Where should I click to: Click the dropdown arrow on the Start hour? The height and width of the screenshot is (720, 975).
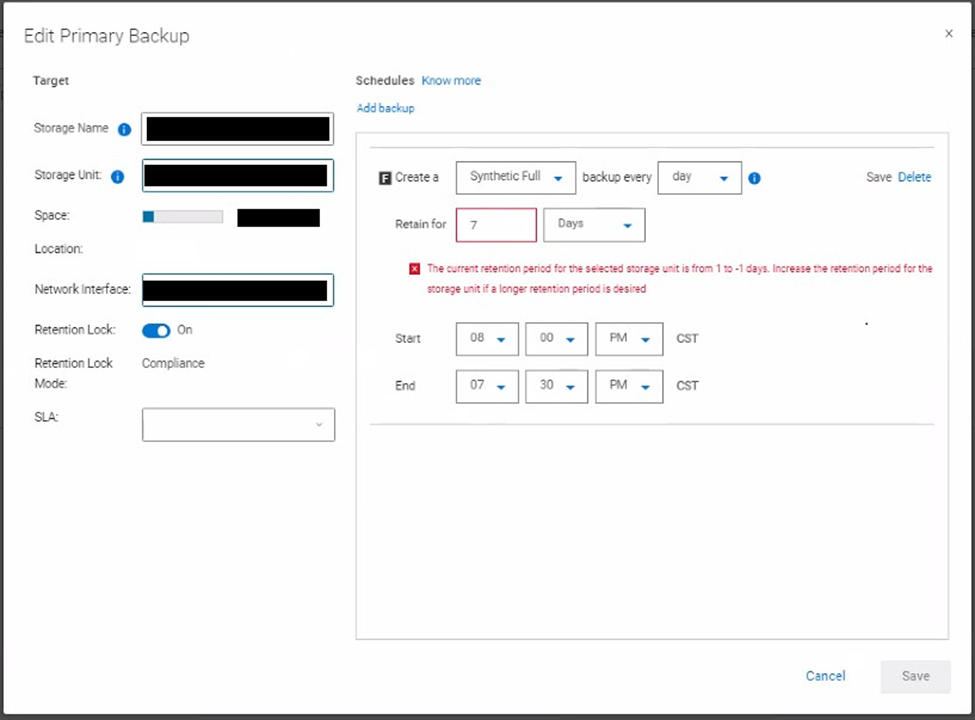tap(501, 339)
